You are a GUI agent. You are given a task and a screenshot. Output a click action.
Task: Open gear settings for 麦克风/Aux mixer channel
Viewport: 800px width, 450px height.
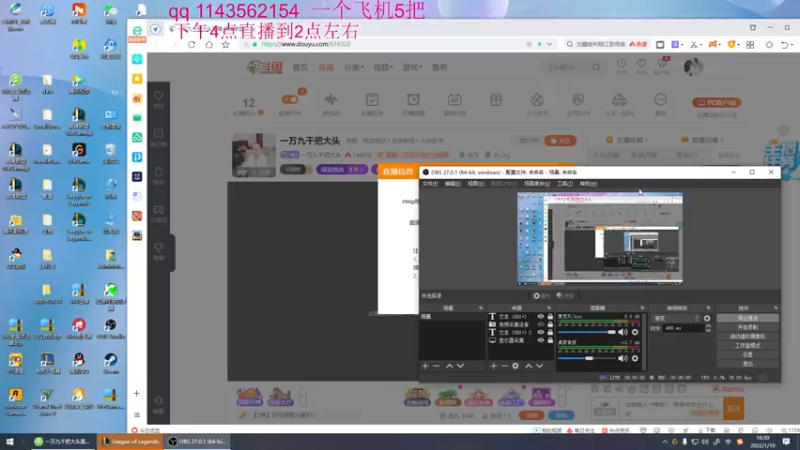pos(635,332)
